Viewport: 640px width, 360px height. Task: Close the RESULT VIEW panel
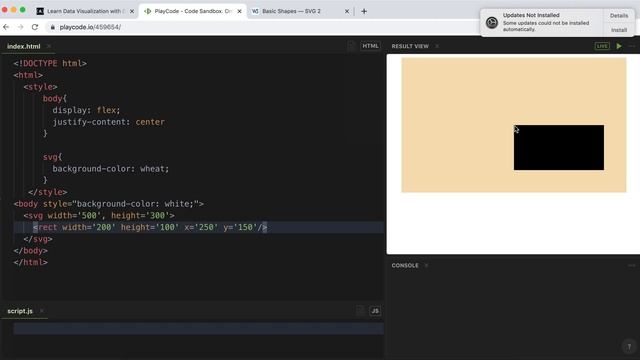(437, 46)
